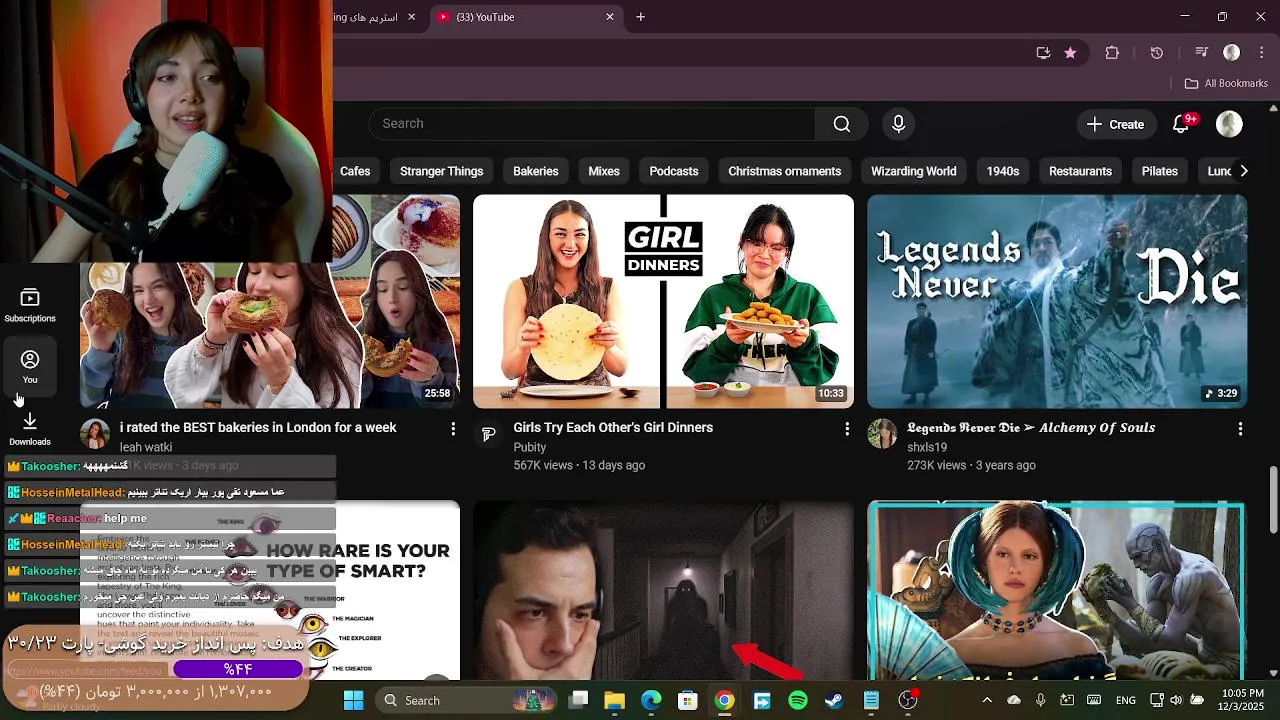Open title 'i rated the BEST bakeries in London'
This screenshot has height=720, width=1280.
258,427
